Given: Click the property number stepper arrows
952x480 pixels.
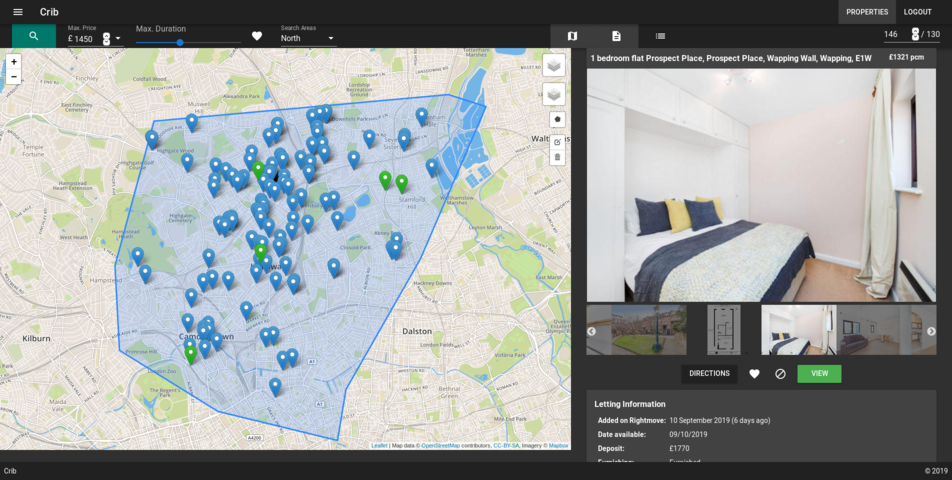Looking at the screenshot, I should pos(915,34).
